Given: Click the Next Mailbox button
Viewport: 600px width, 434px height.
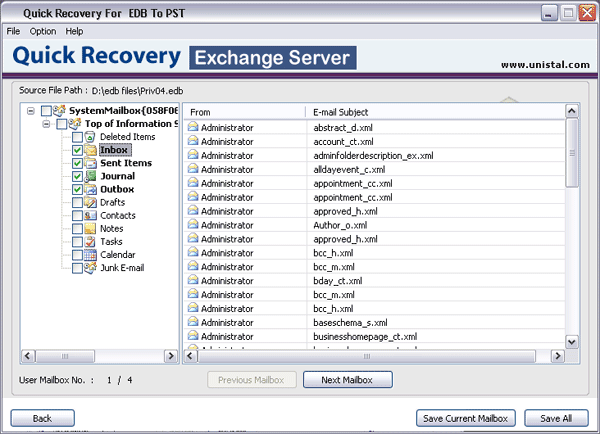Looking at the screenshot, I should tap(348, 380).
